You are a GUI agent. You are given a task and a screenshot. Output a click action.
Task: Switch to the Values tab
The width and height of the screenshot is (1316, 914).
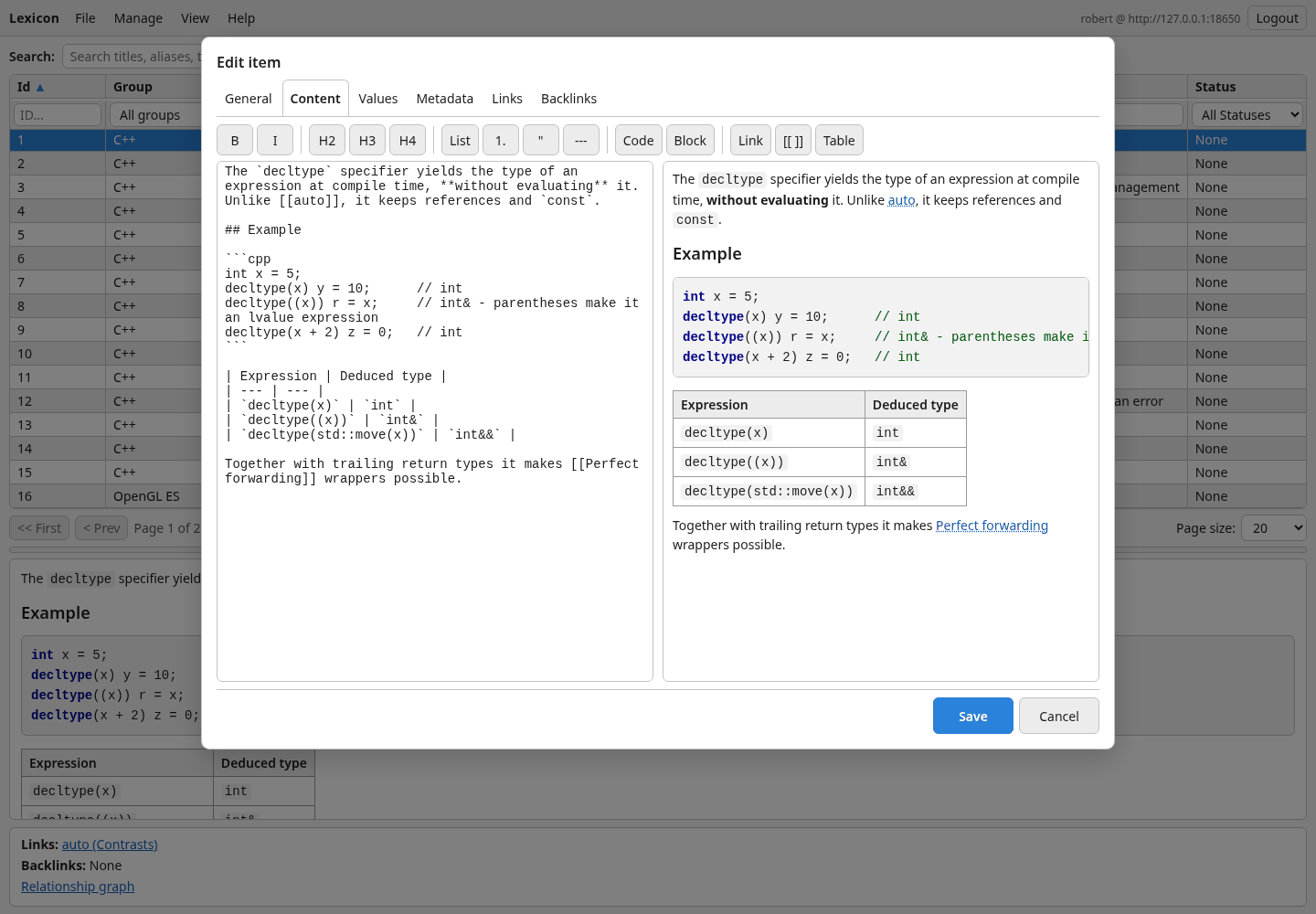click(x=378, y=99)
